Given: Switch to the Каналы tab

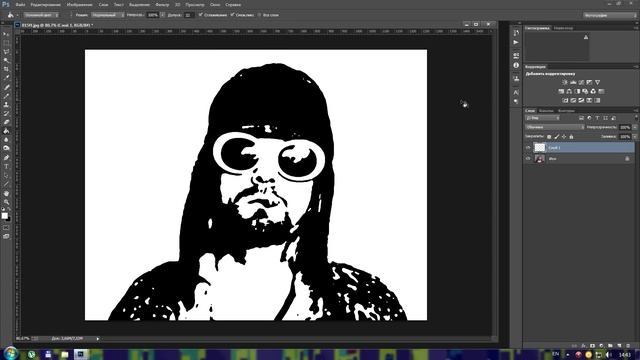Looking at the screenshot, I should (x=546, y=111).
